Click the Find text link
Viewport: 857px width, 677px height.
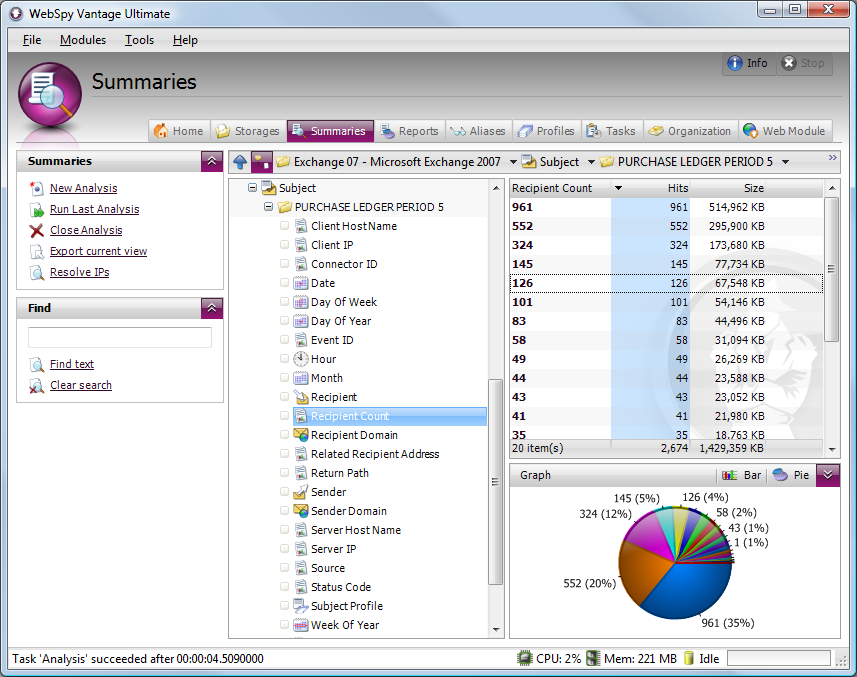(x=72, y=364)
